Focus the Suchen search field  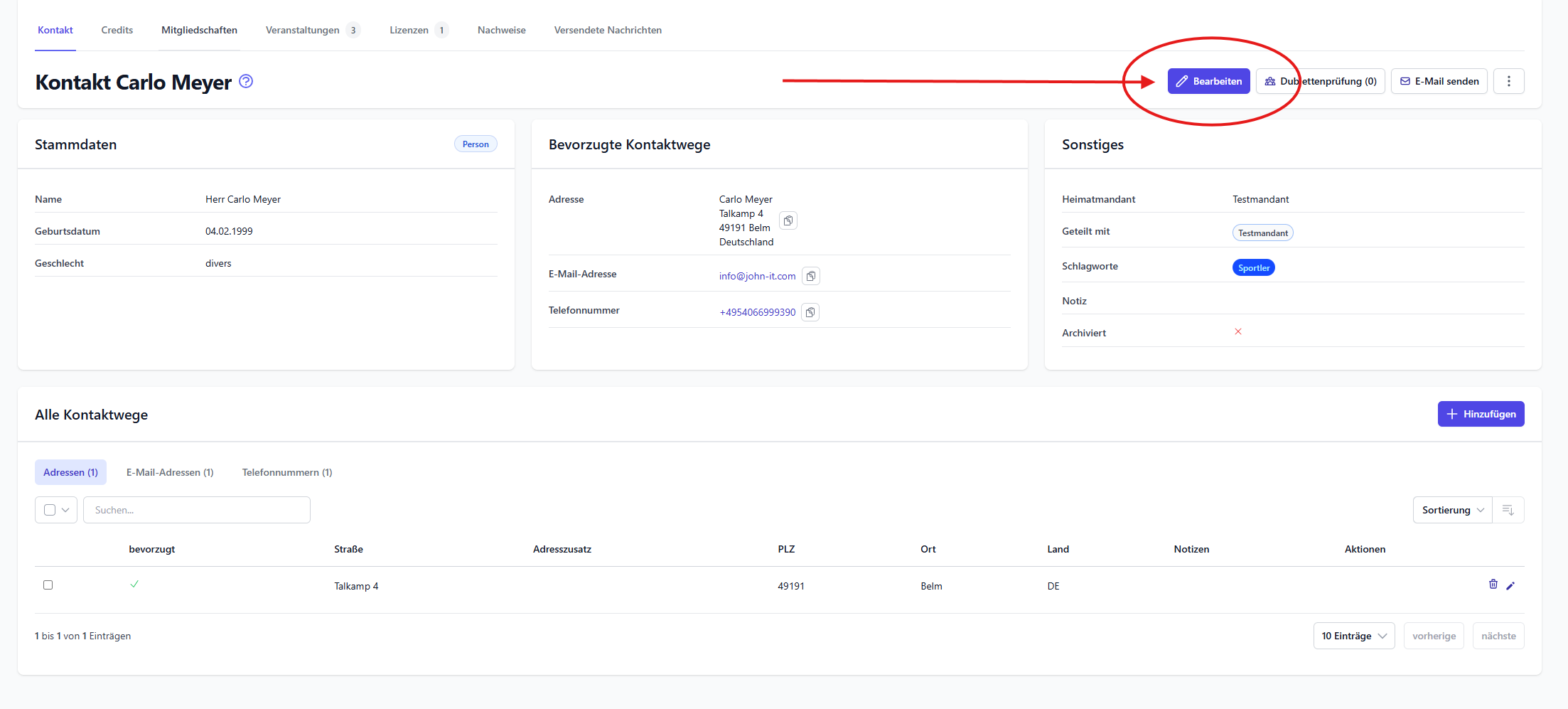coord(197,510)
